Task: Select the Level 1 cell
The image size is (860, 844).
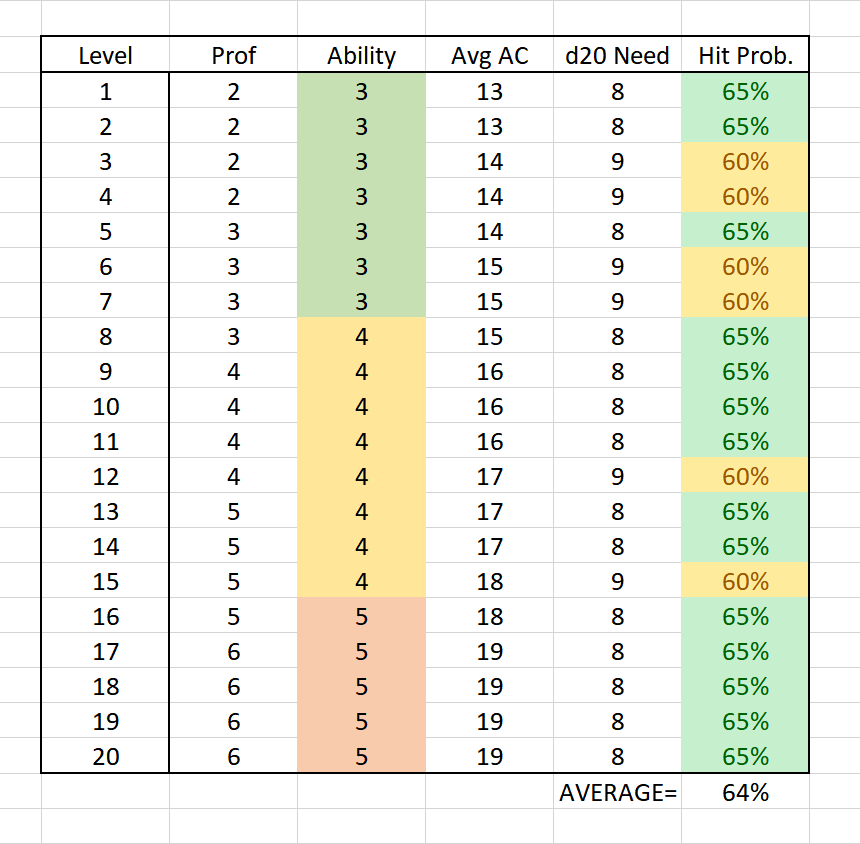Action: 105,92
